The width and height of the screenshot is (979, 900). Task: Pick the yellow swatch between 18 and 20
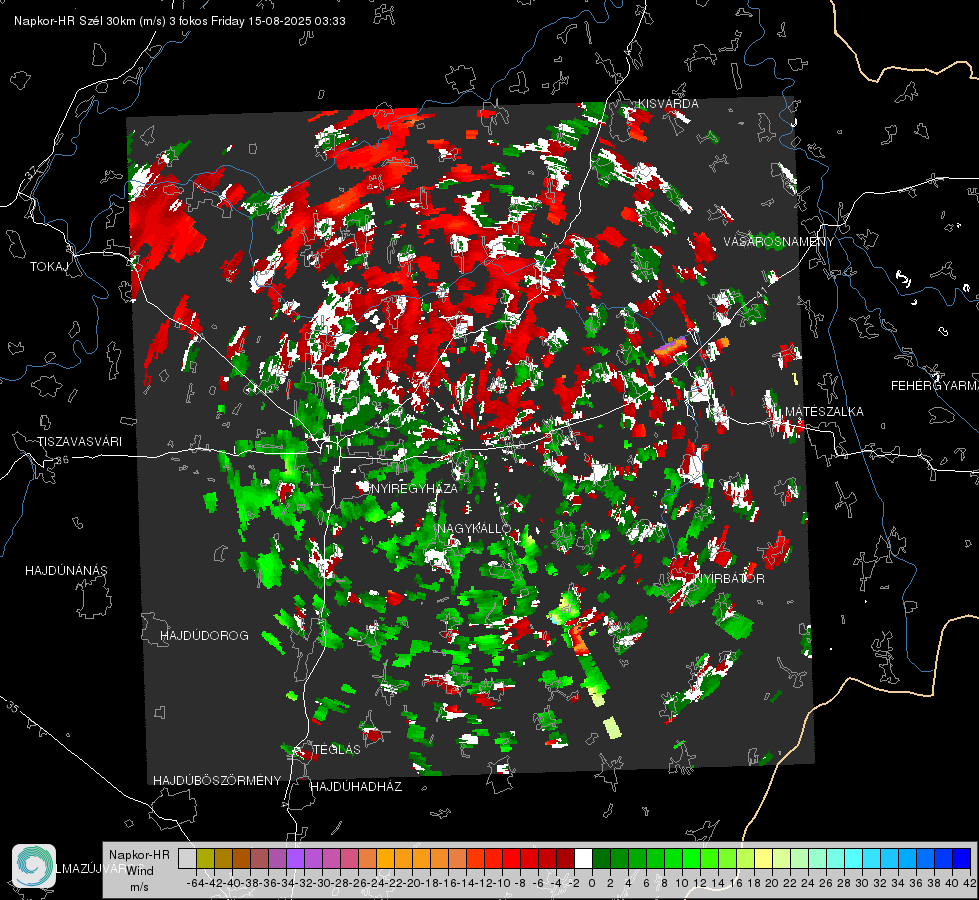[764, 859]
